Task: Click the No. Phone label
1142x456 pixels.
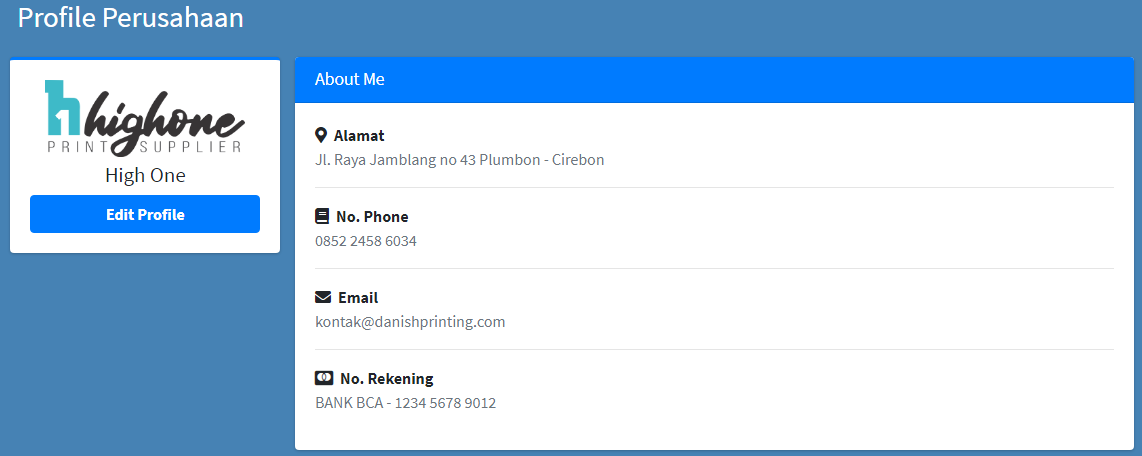Action: coord(372,216)
